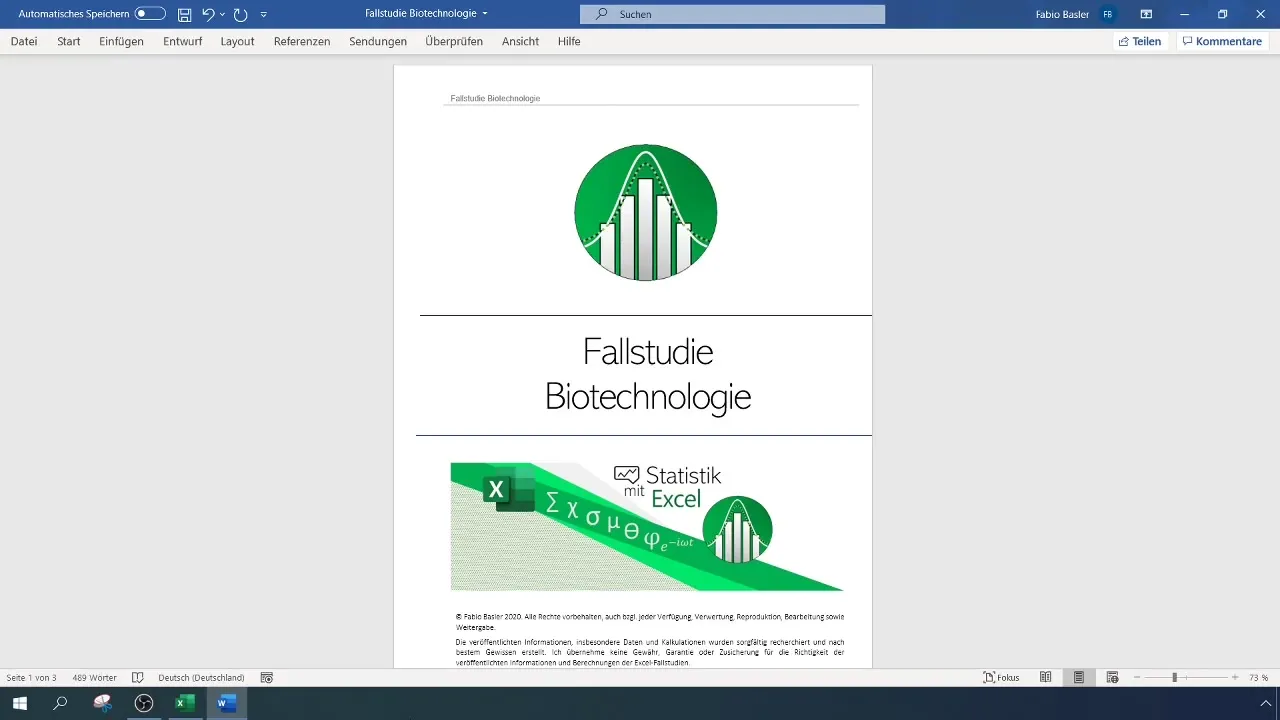The height and width of the screenshot is (720, 1280).
Task: Click the Redo arrow icon
Action: coord(240,14)
